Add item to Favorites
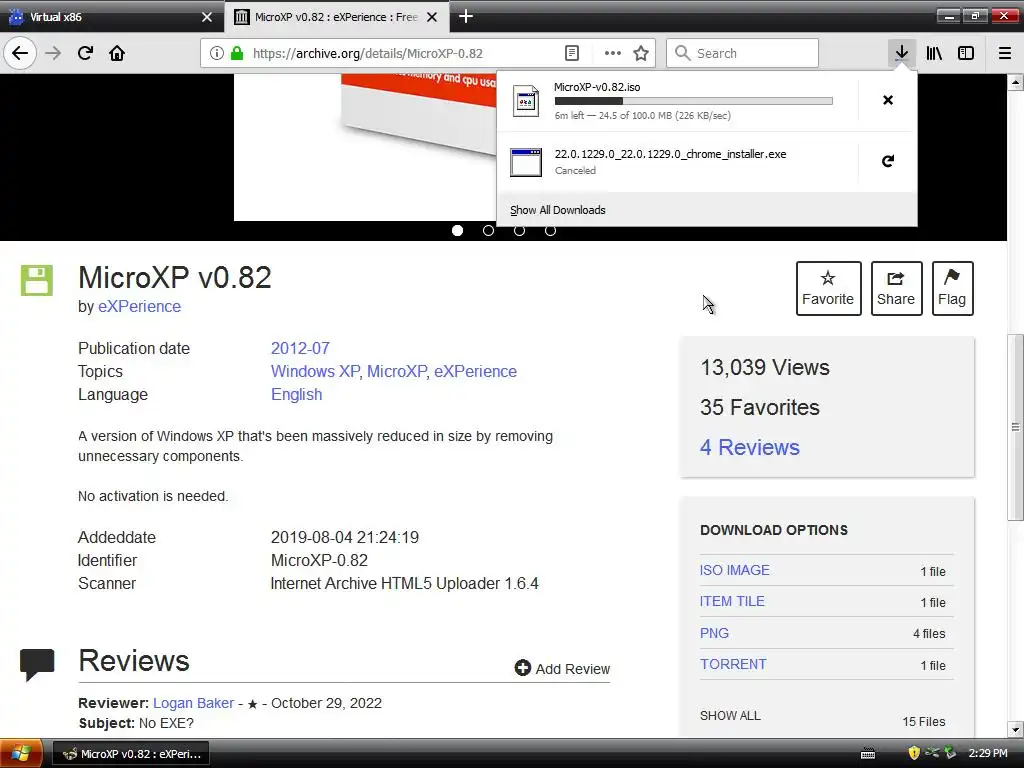Screen dimensions: 1024x768 tap(828, 288)
